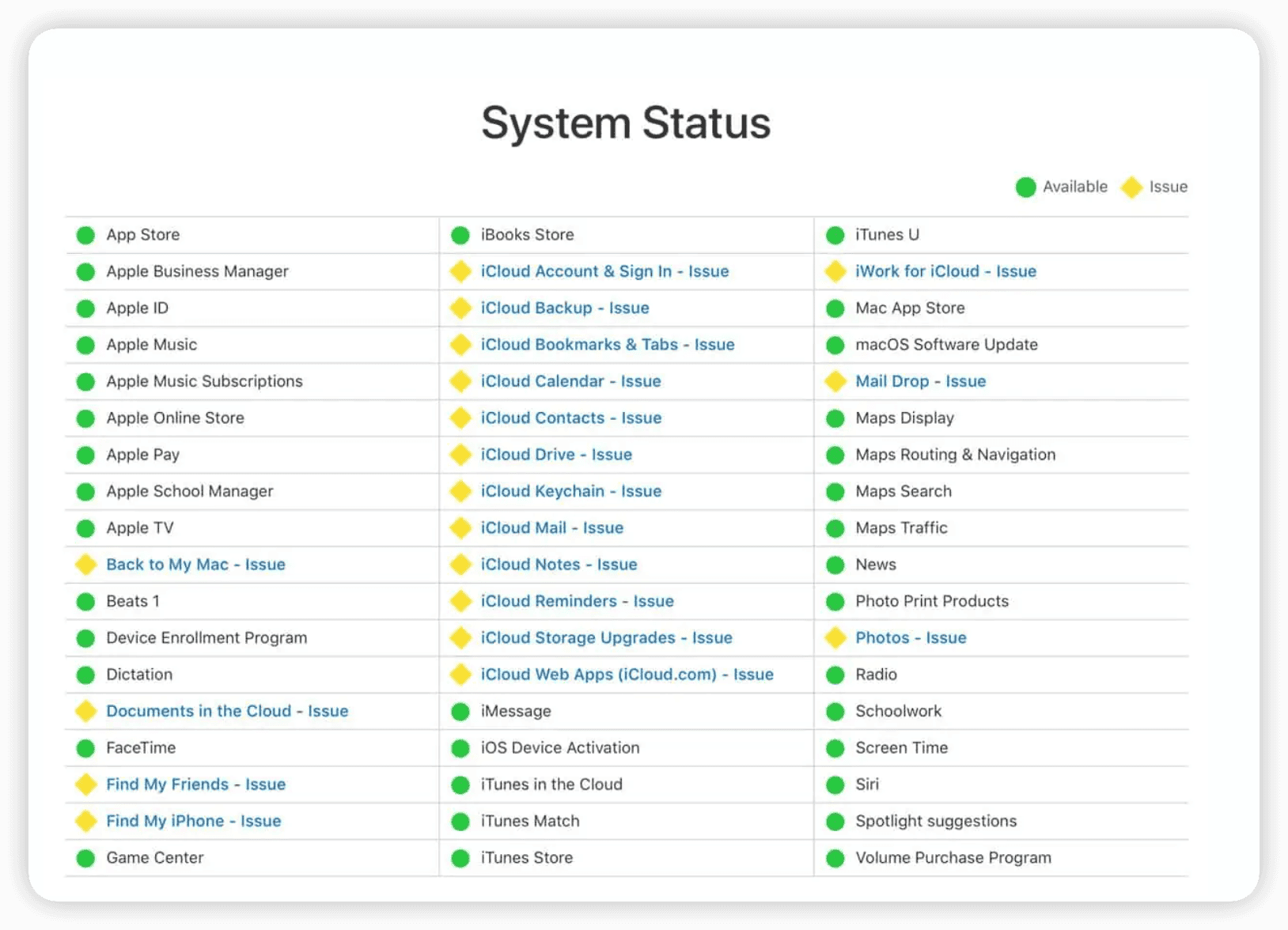The height and width of the screenshot is (930, 1288).
Task: Open iCloud Reminders issue link
Action: pyautogui.click(x=578, y=601)
